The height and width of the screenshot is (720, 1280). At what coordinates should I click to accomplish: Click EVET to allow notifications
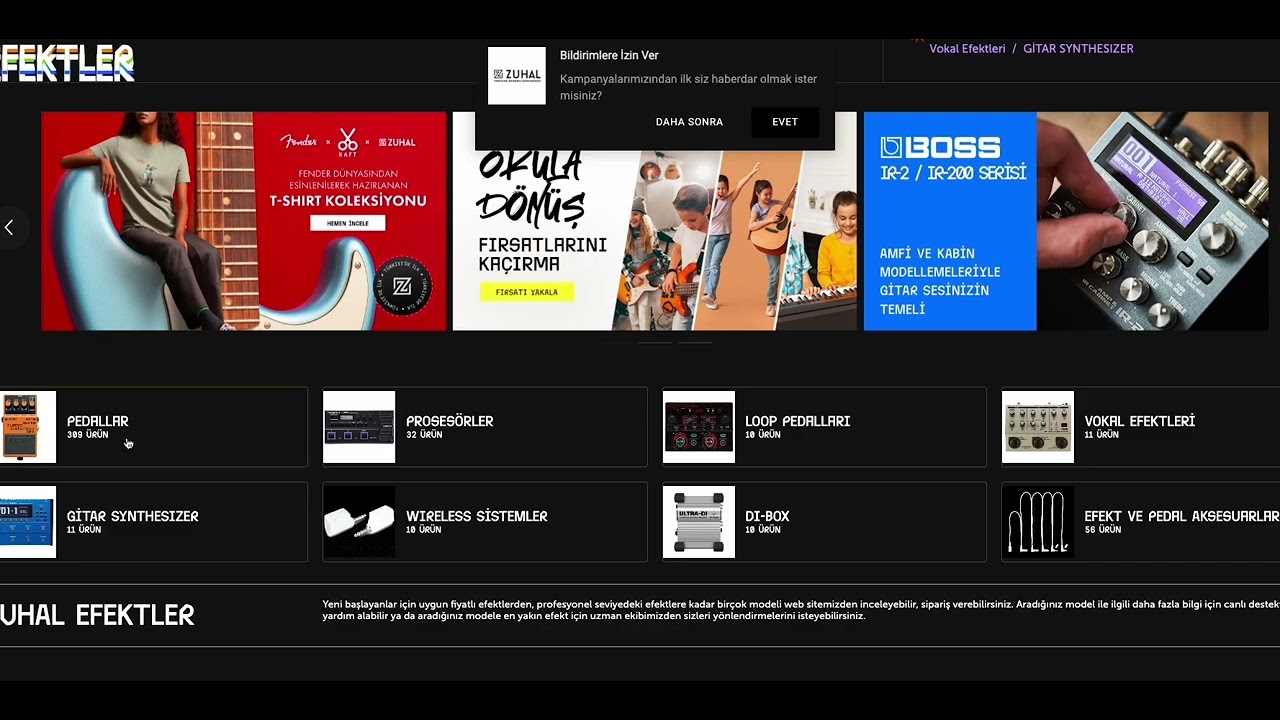pos(785,122)
